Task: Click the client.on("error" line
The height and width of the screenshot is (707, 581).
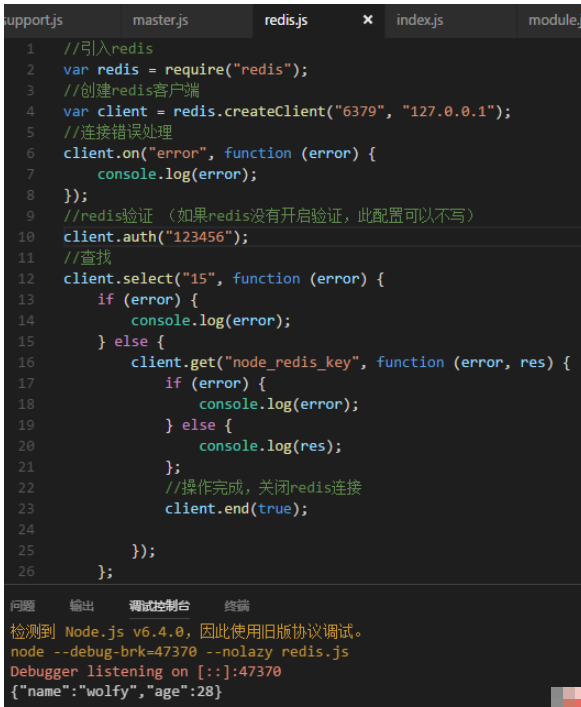Action: pos(220,153)
